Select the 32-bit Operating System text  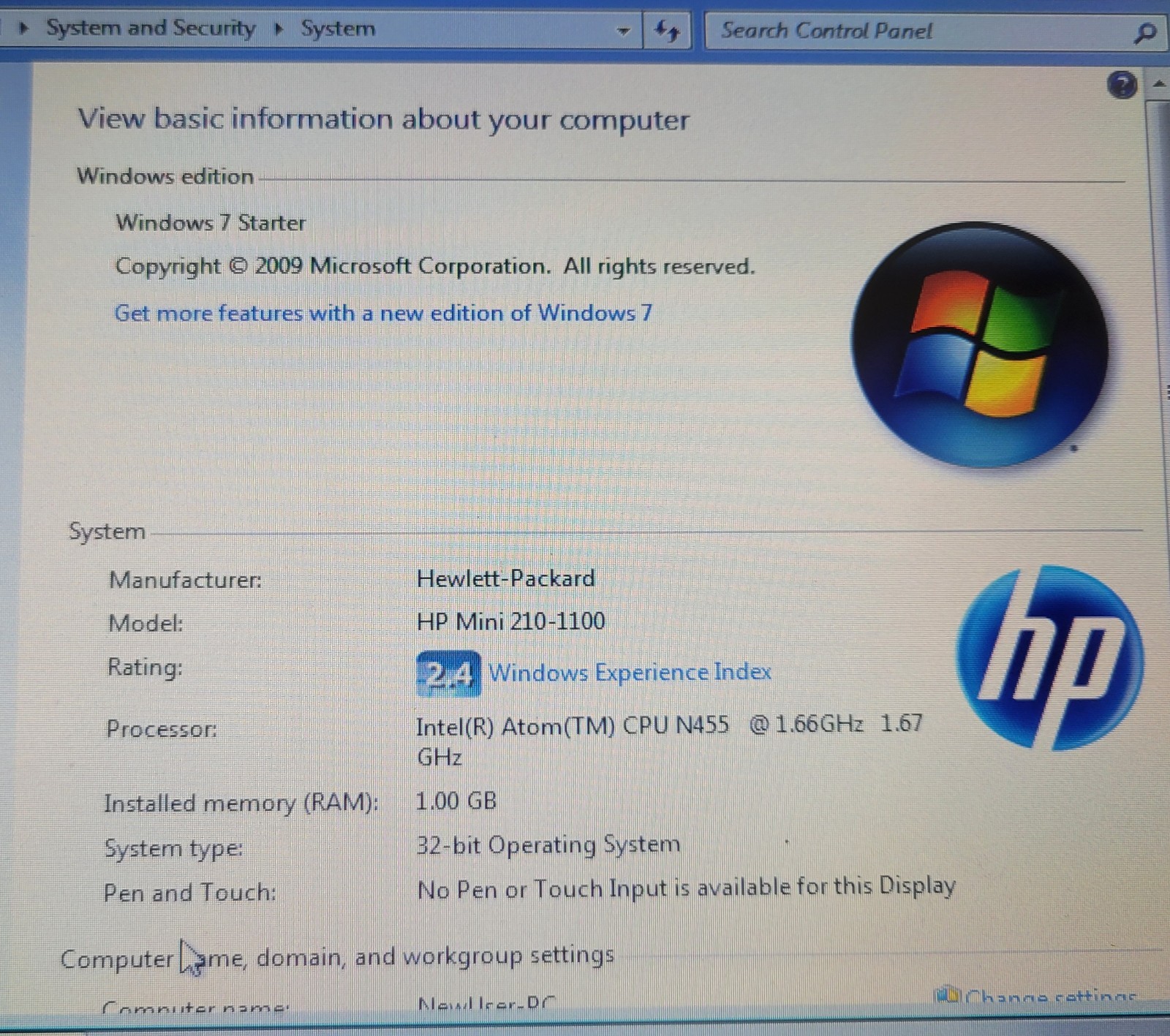coord(548,845)
